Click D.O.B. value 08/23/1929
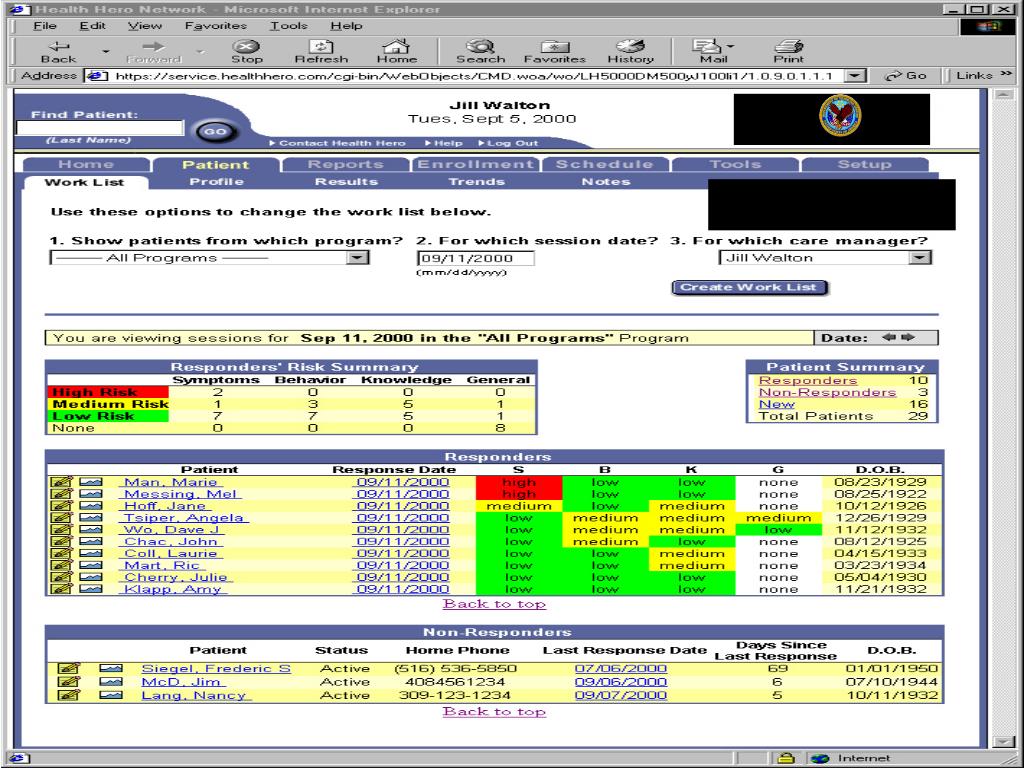This screenshot has height=768, width=1024. coord(880,483)
